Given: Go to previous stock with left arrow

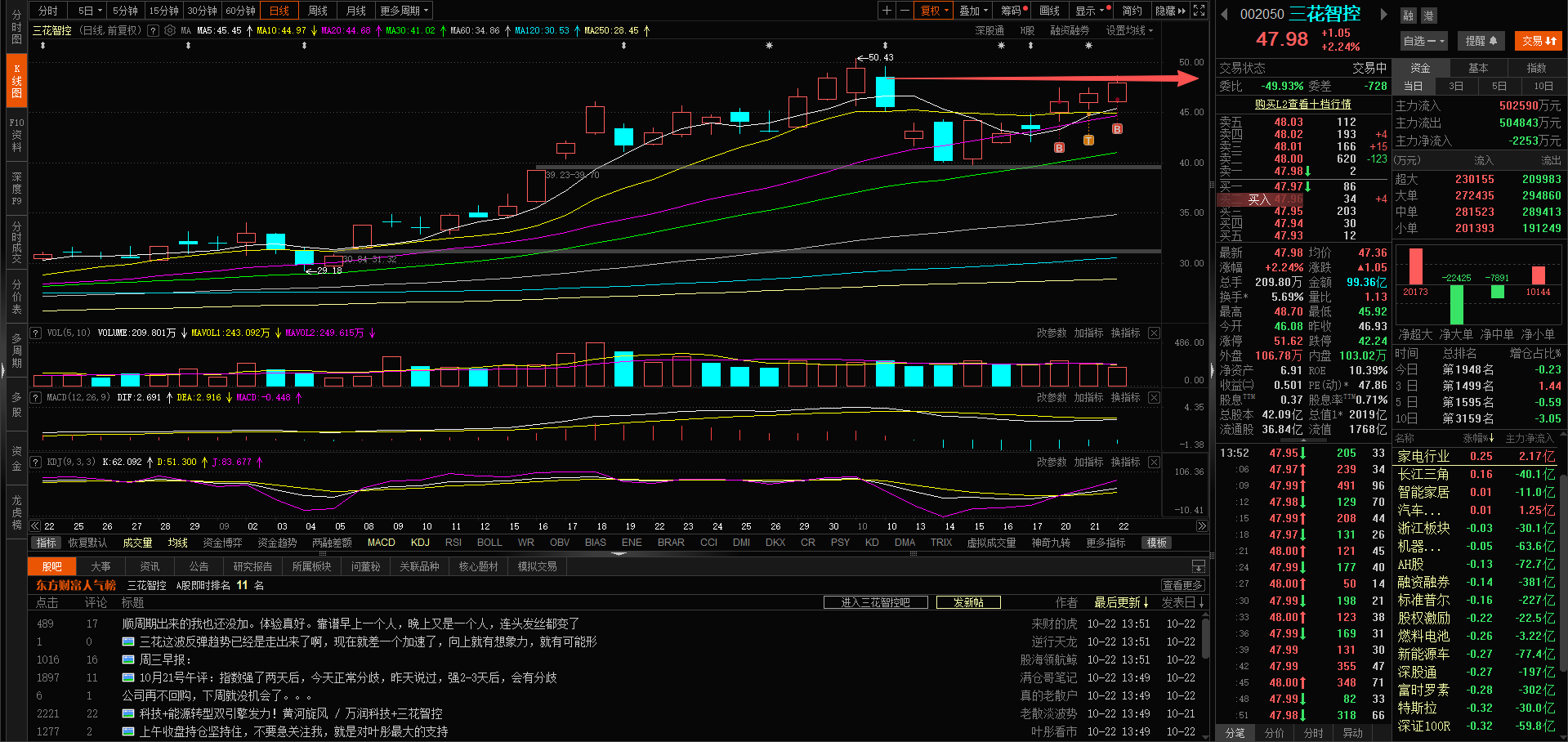Looking at the screenshot, I should [1224, 14].
